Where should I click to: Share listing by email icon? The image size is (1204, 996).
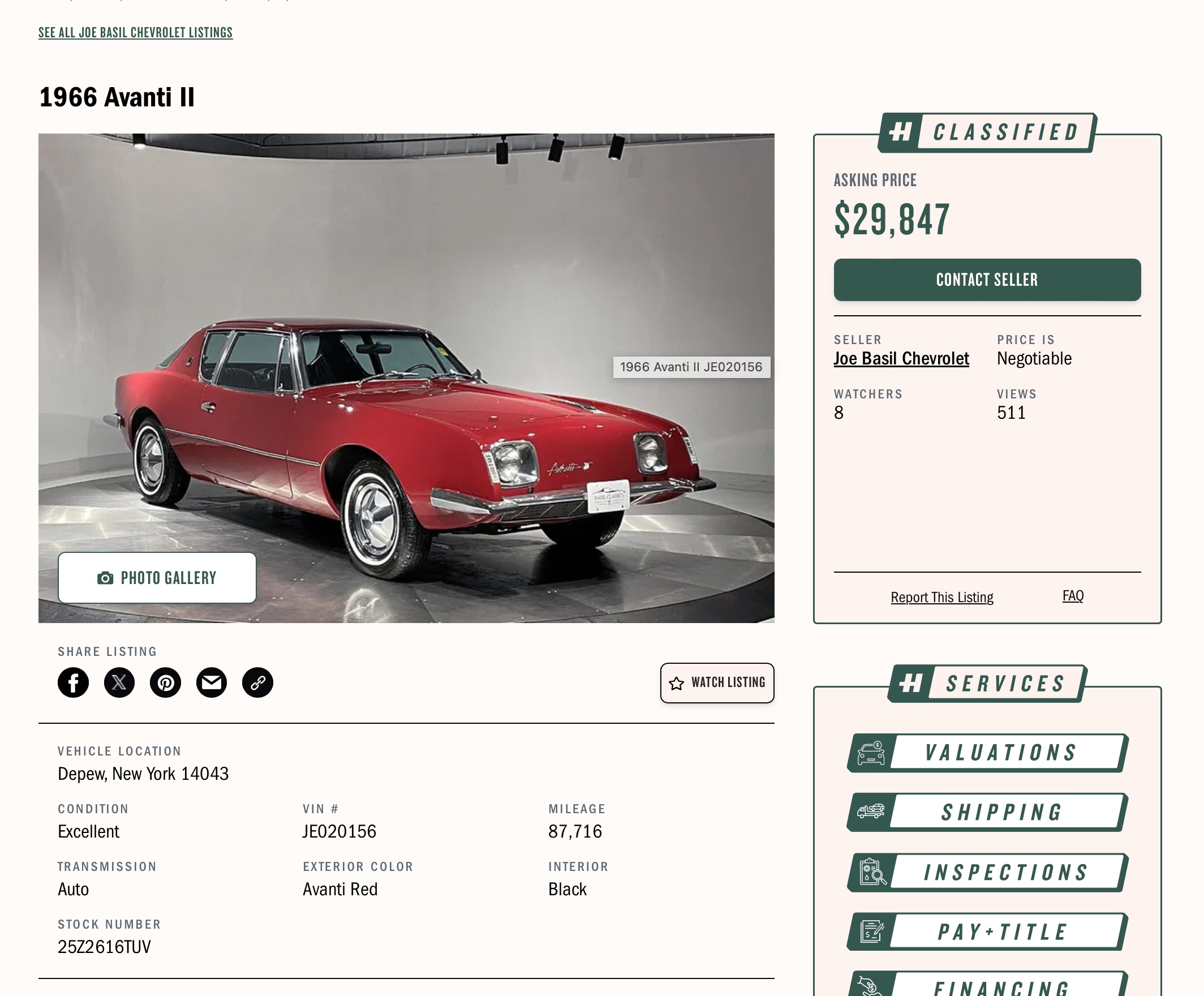tap(212, 682)
